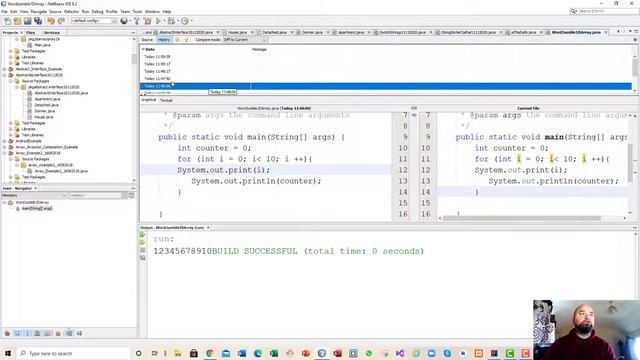Run the project with green play icon
Screen dimensions: 640x360
tap(158, 21)
